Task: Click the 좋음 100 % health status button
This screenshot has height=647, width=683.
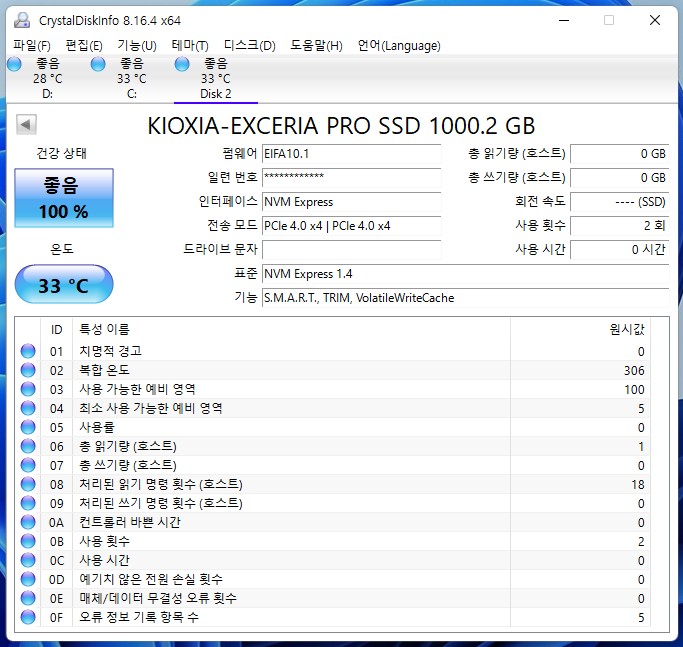Action: pos(64,198)
